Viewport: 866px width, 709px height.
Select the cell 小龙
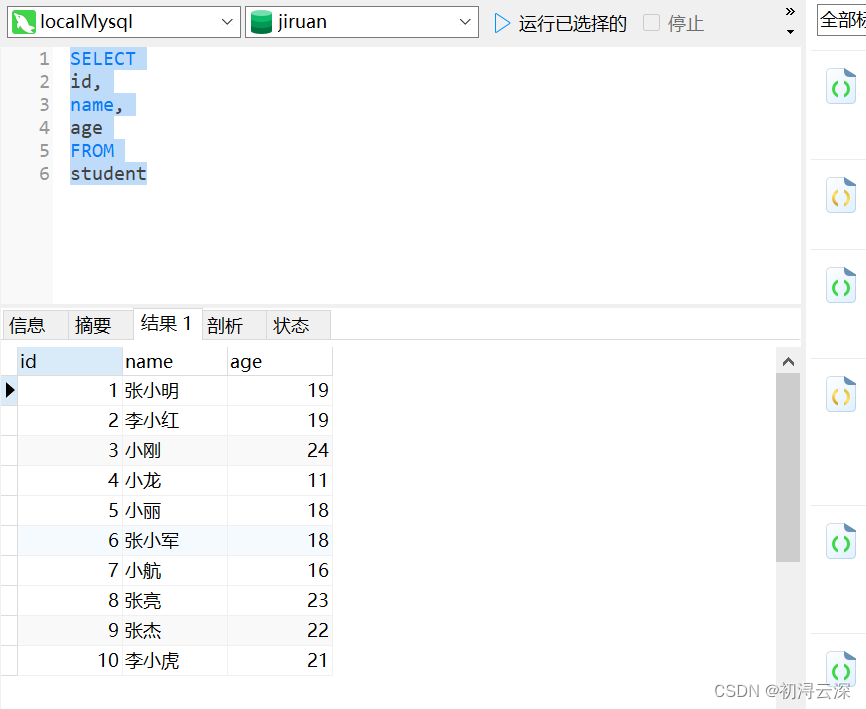175,480
